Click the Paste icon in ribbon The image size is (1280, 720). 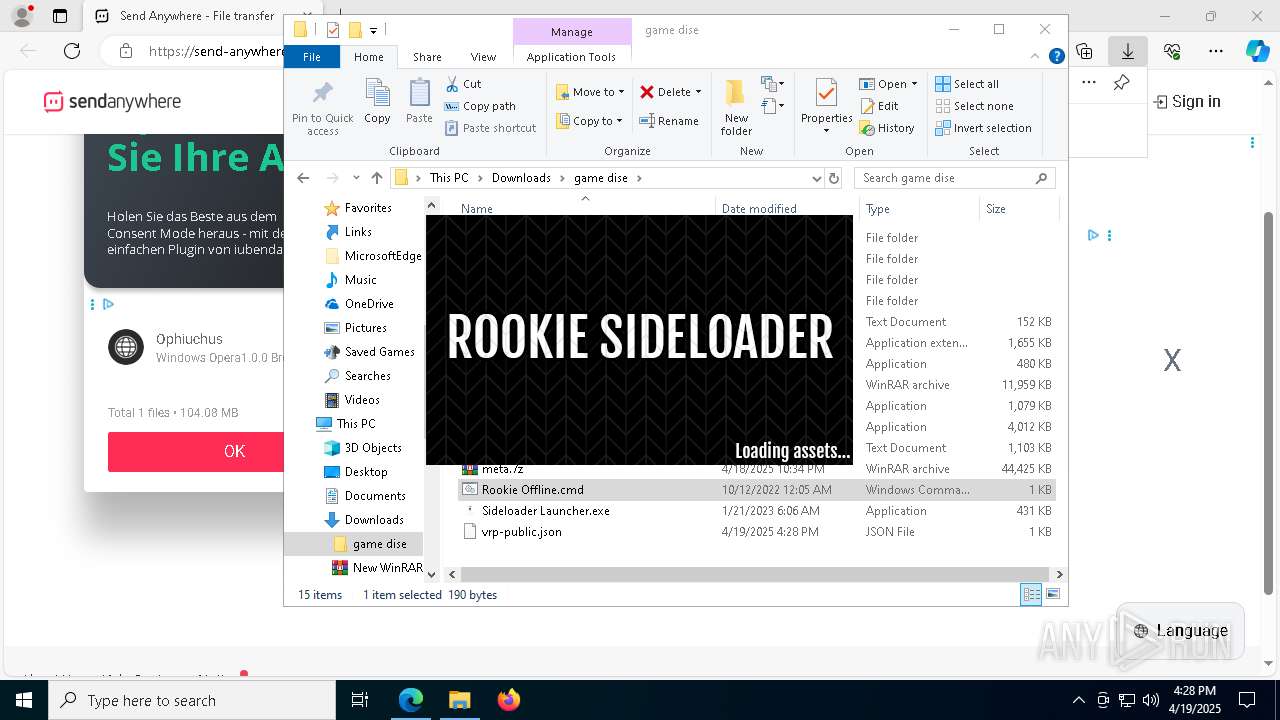[x=419, y=102]
